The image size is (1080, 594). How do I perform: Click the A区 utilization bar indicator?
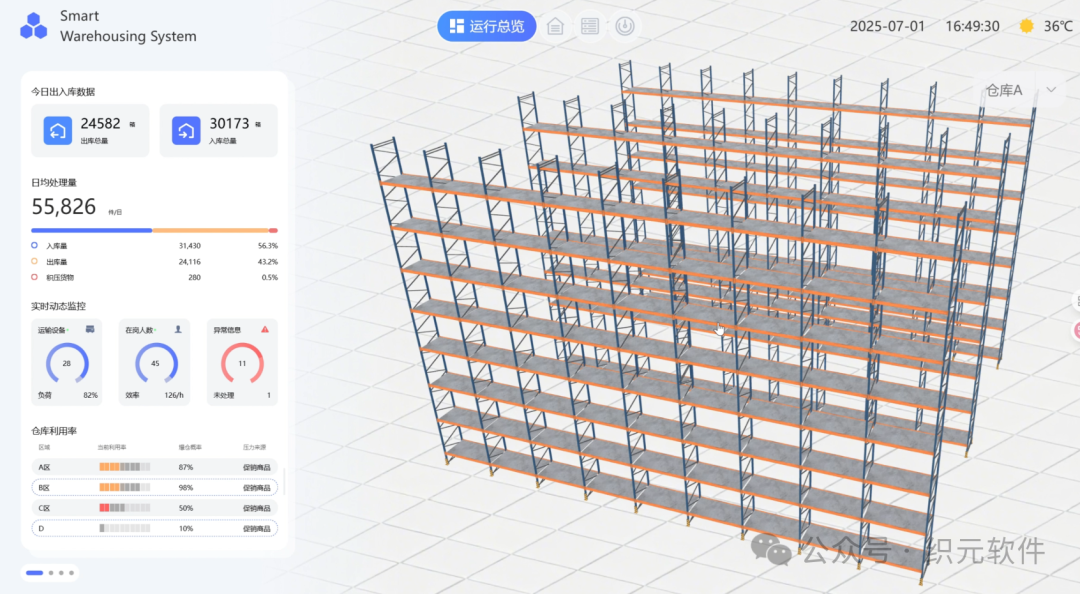point(125,467)
